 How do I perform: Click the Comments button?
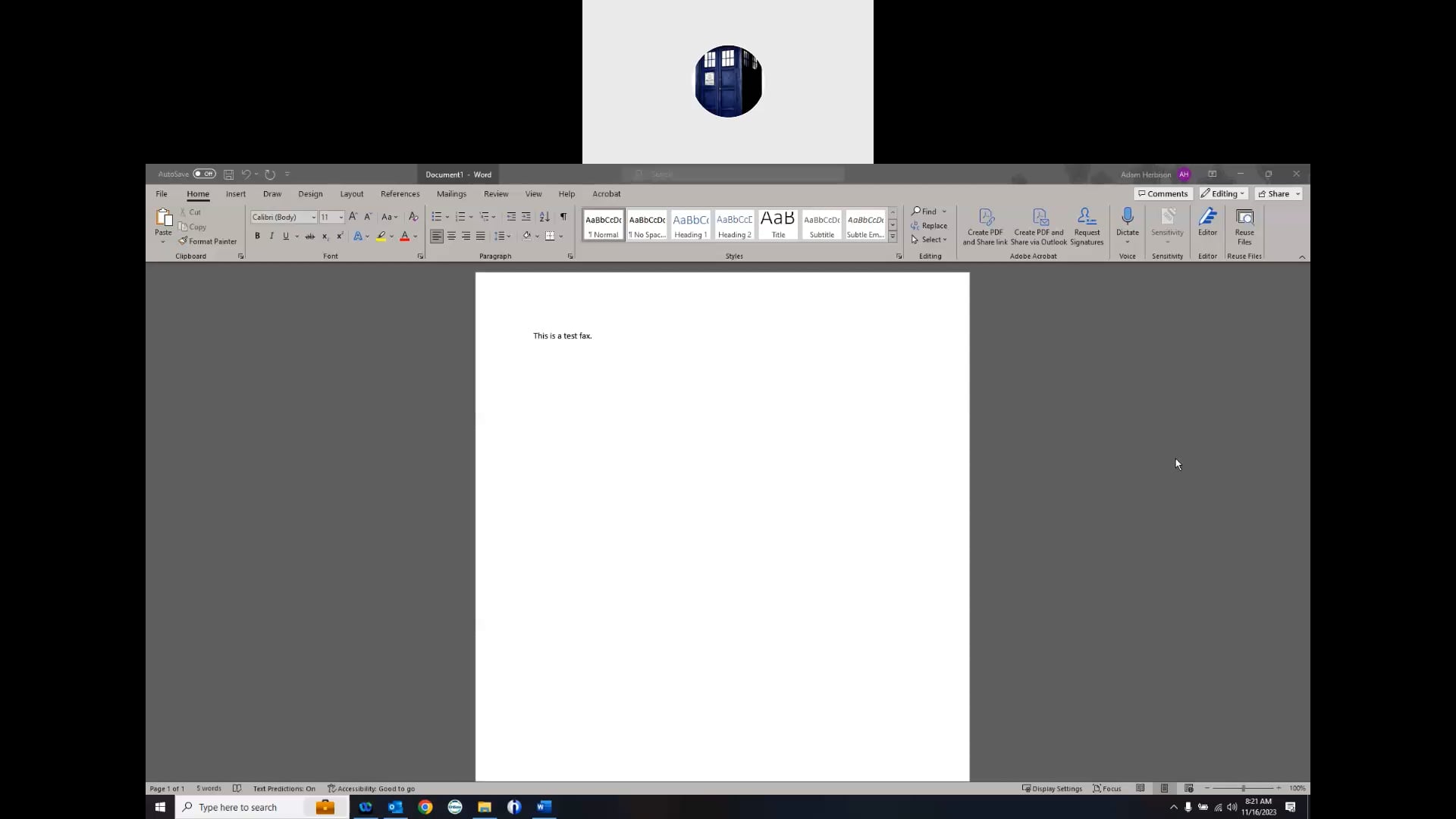coord(1163,194)
